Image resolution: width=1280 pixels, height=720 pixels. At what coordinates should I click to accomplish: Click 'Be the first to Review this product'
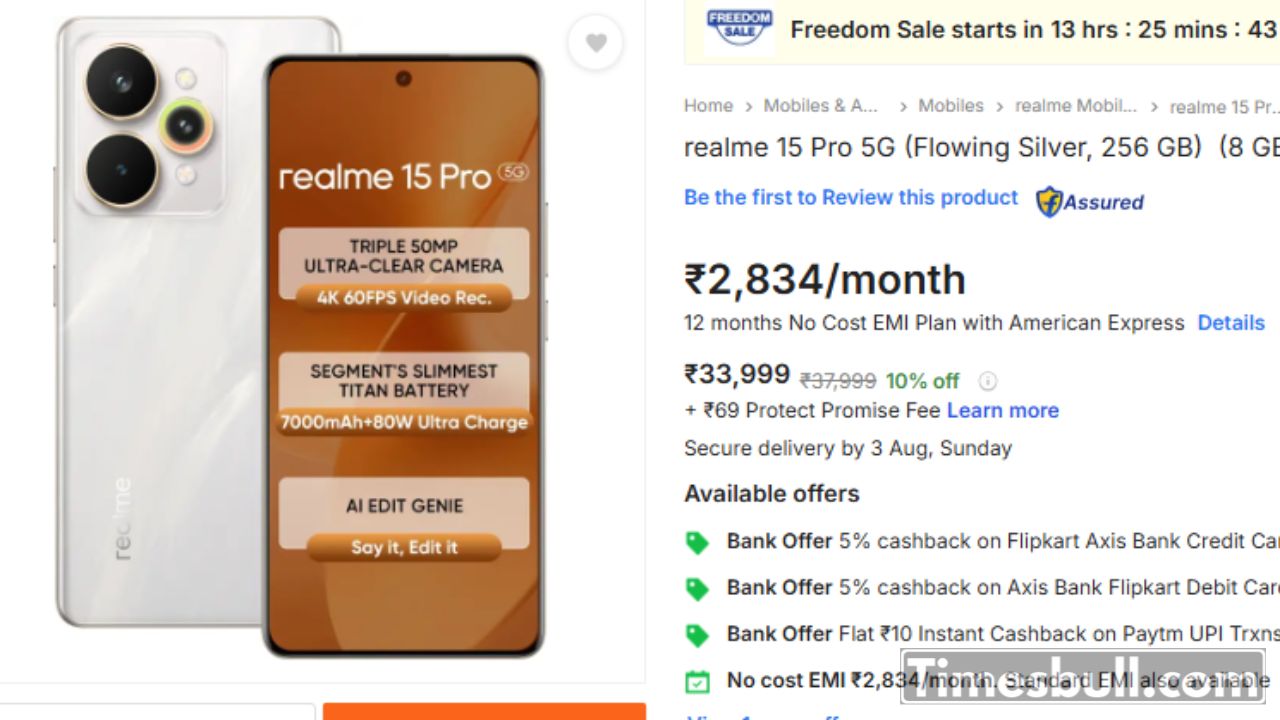coord(850,198)
